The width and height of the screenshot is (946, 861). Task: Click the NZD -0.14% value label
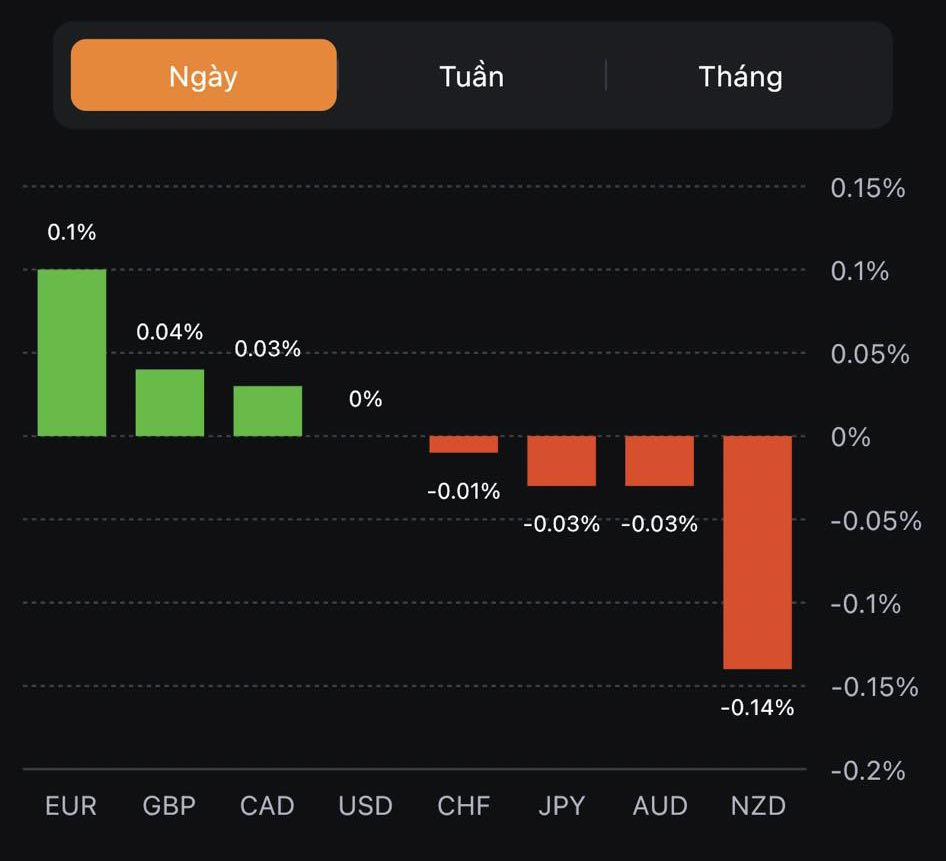pos(758,708)
